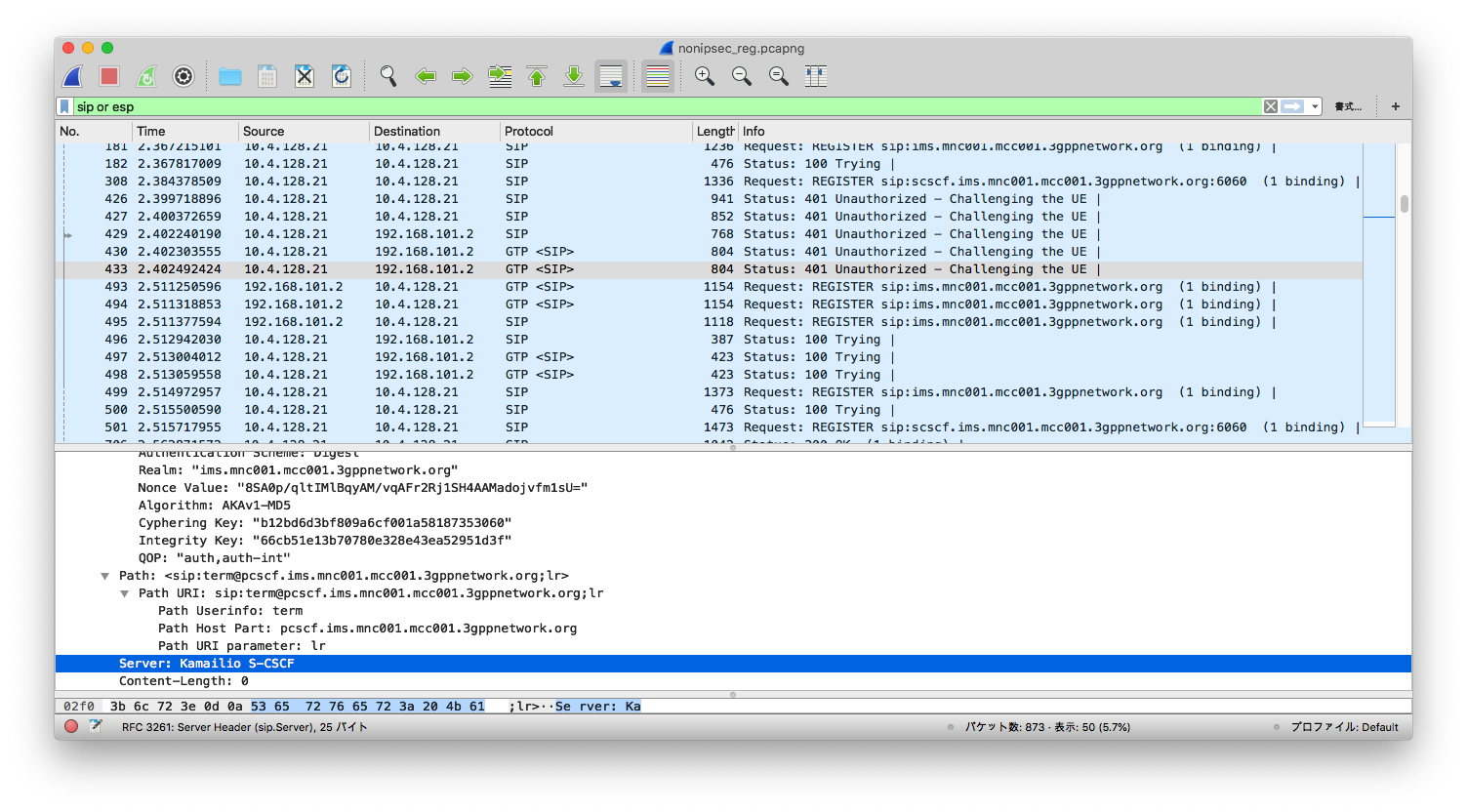The width and height of the screenshot is (1467, 812).
Task: Start capturing packets with shark fin icon
Action: (x=73, y=76)
